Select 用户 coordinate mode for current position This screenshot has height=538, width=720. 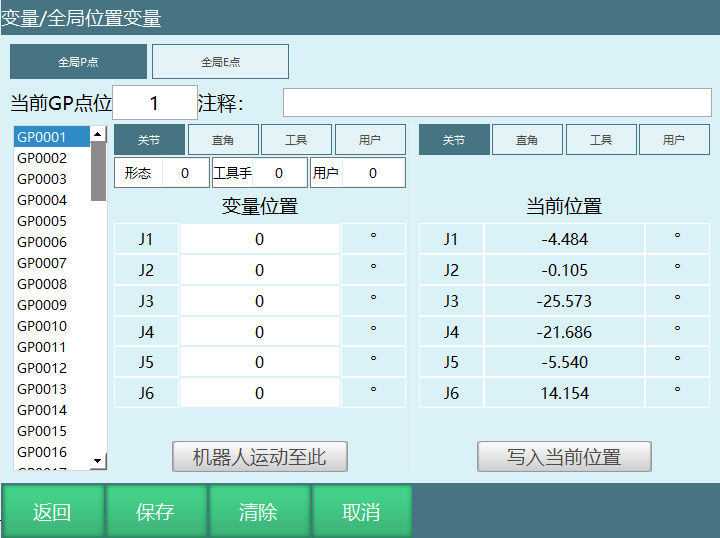pyautogui.click(x=674, y=140)
